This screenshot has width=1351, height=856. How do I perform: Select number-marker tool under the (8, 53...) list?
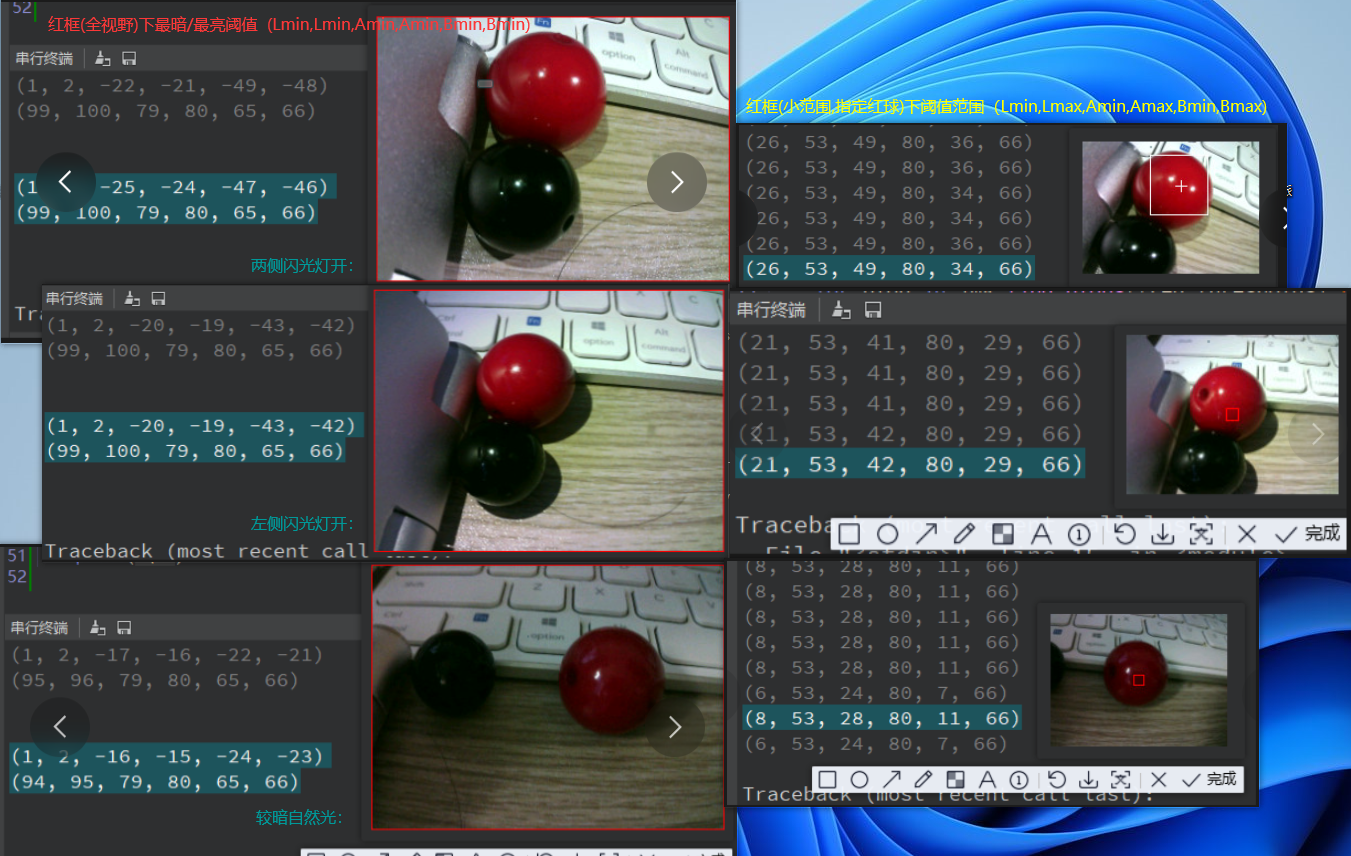1019,780
